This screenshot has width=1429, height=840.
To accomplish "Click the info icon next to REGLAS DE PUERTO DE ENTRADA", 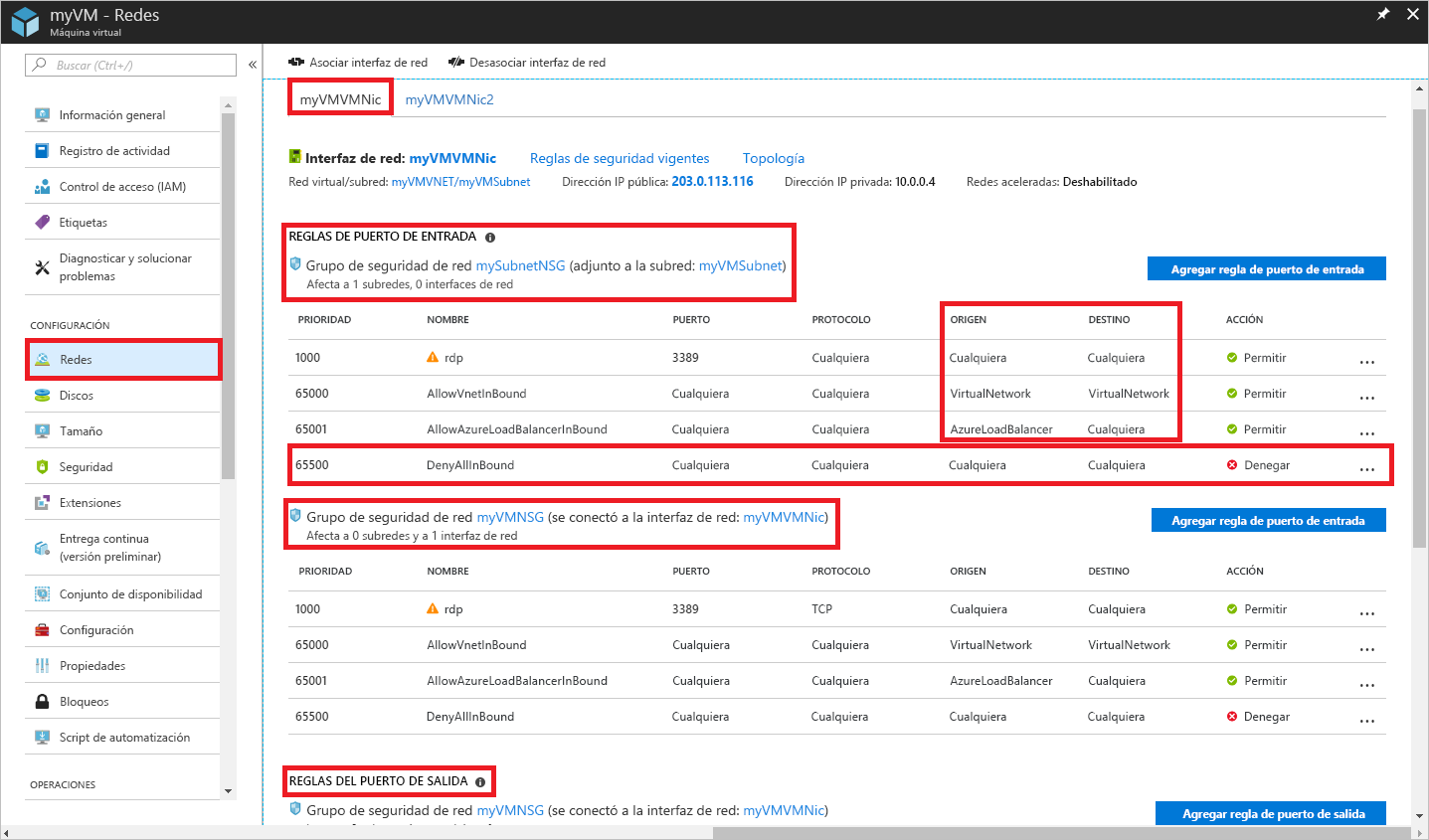I will tap(491, 237).
